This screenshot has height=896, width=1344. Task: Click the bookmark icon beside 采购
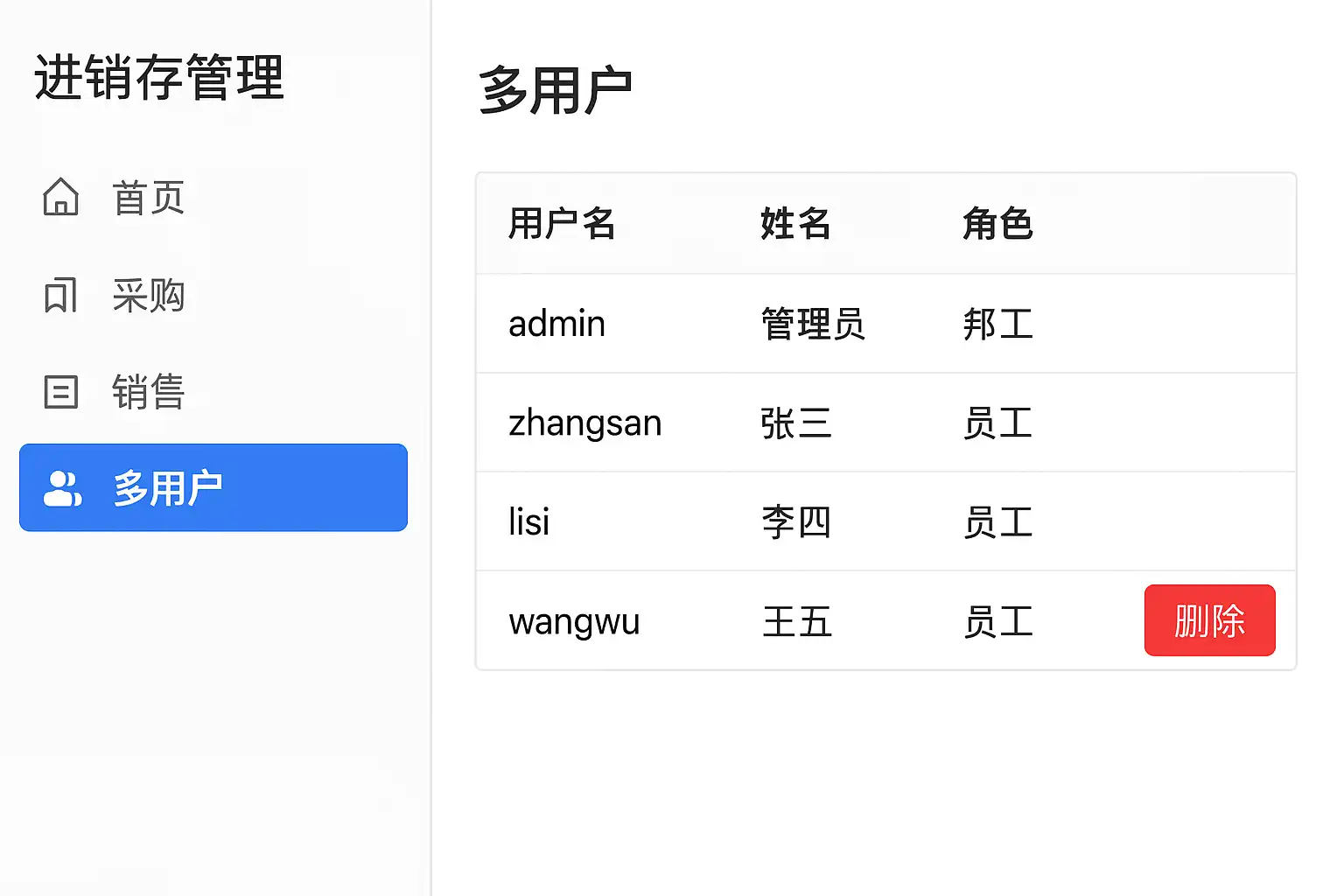[61, 296]
